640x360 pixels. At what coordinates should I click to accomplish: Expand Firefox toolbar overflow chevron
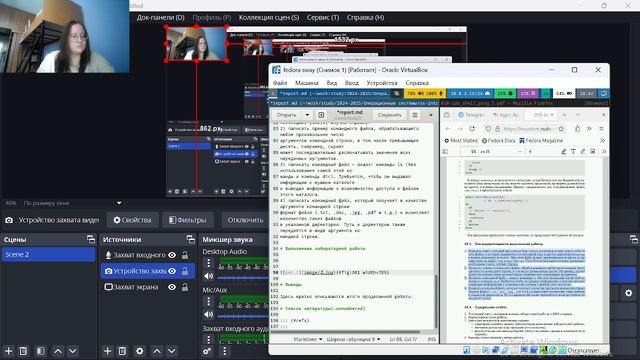[589, 129]
